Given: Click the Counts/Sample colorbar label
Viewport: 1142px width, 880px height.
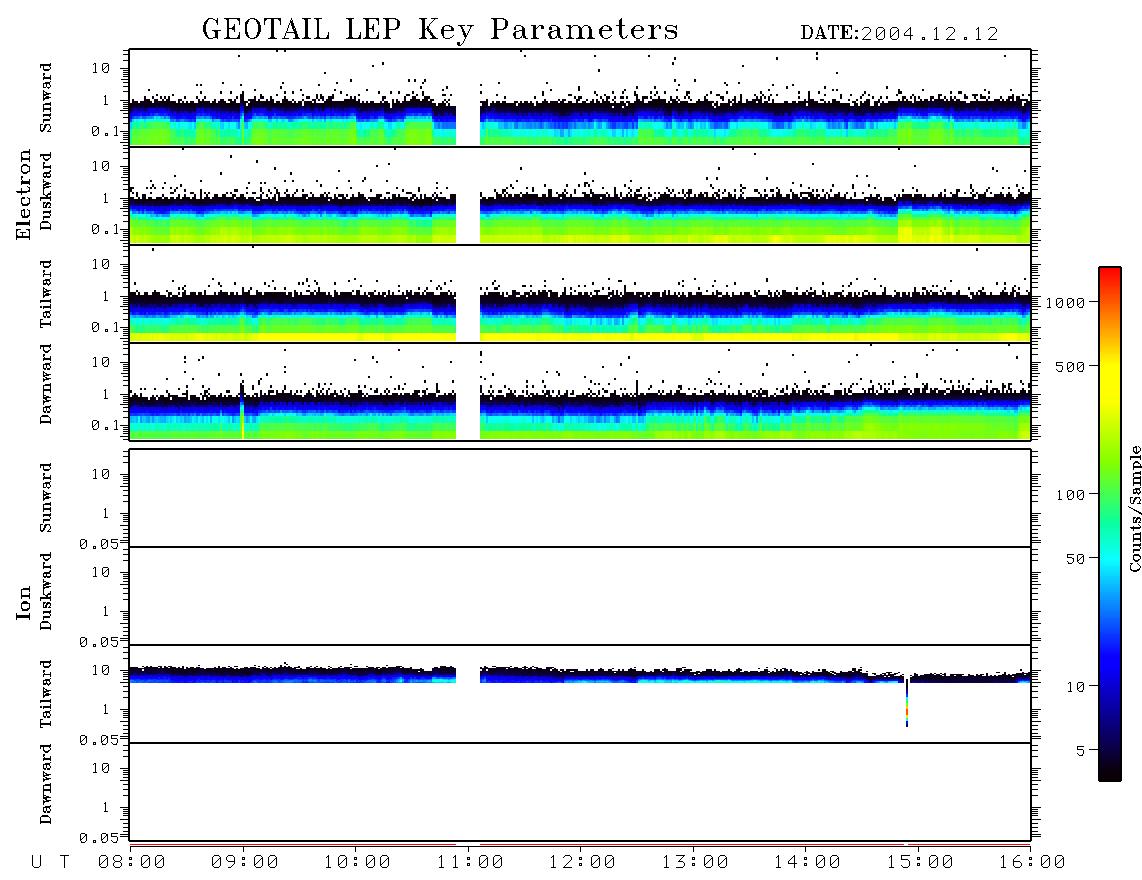Looking at the screenshot, I should (x=1134, y=508).
